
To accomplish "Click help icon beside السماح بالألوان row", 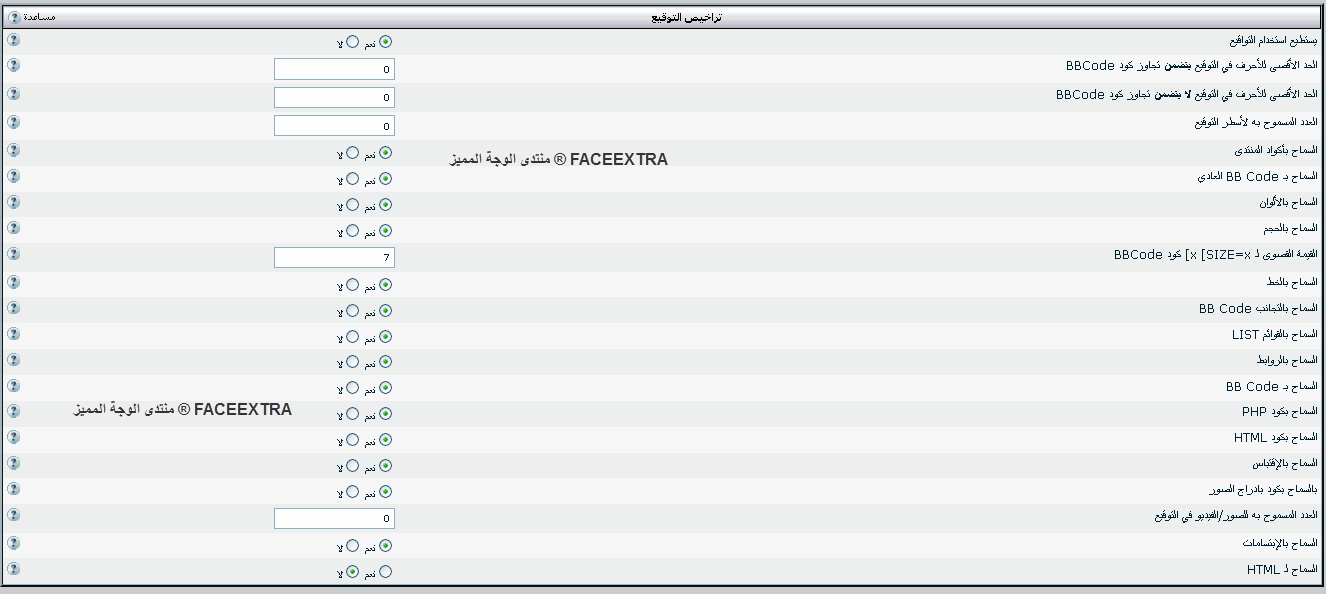I will click(x=13, y=202).
